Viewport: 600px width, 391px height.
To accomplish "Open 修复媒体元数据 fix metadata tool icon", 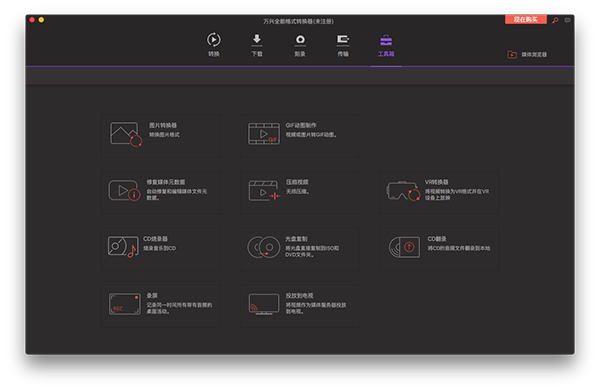I will (x=124, y=191).
